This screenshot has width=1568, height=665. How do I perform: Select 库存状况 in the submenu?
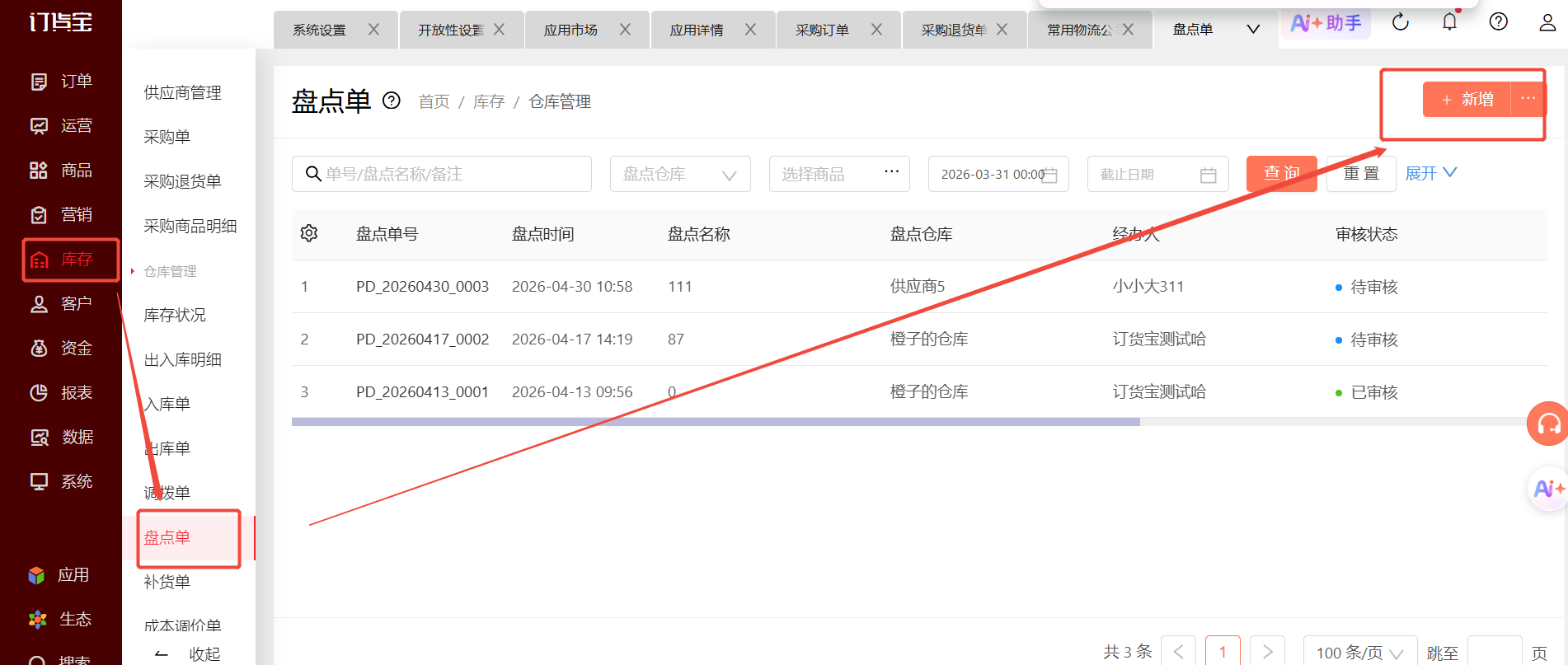(x=175, y=315)
